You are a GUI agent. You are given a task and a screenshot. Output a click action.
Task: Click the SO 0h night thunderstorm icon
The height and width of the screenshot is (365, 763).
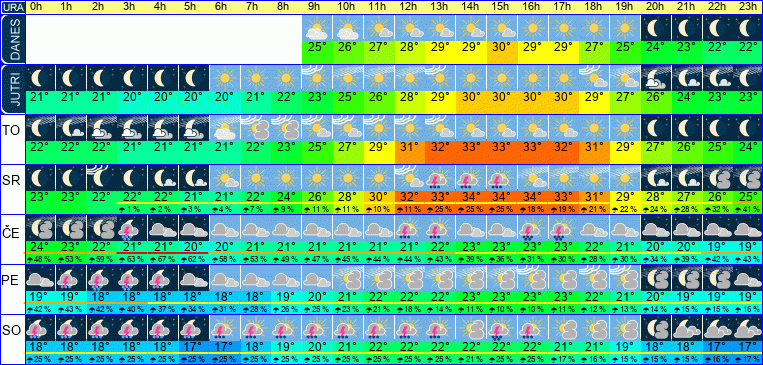(40, 327)
